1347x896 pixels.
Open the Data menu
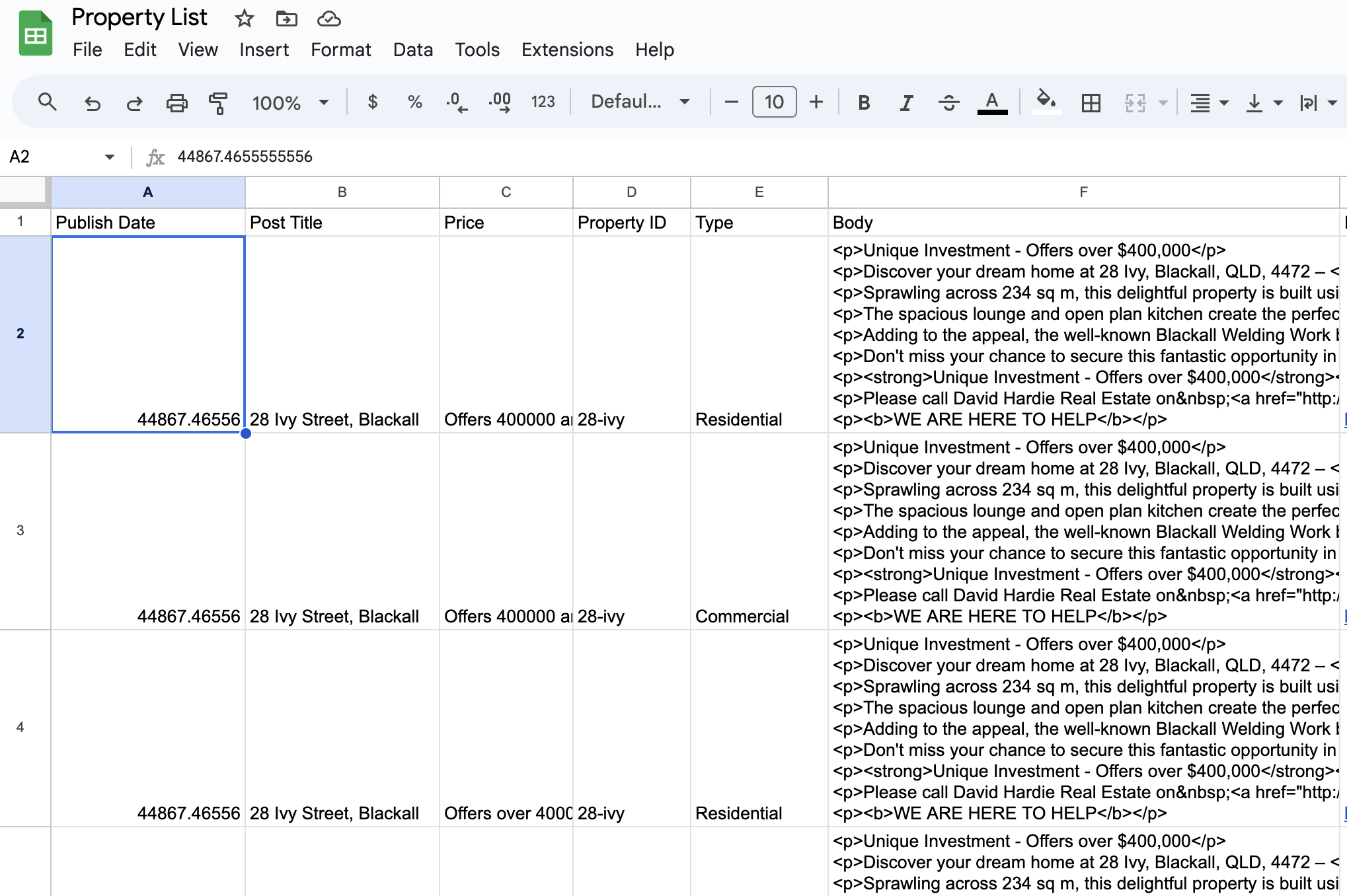pyautogui.click(x=413, y=50)
